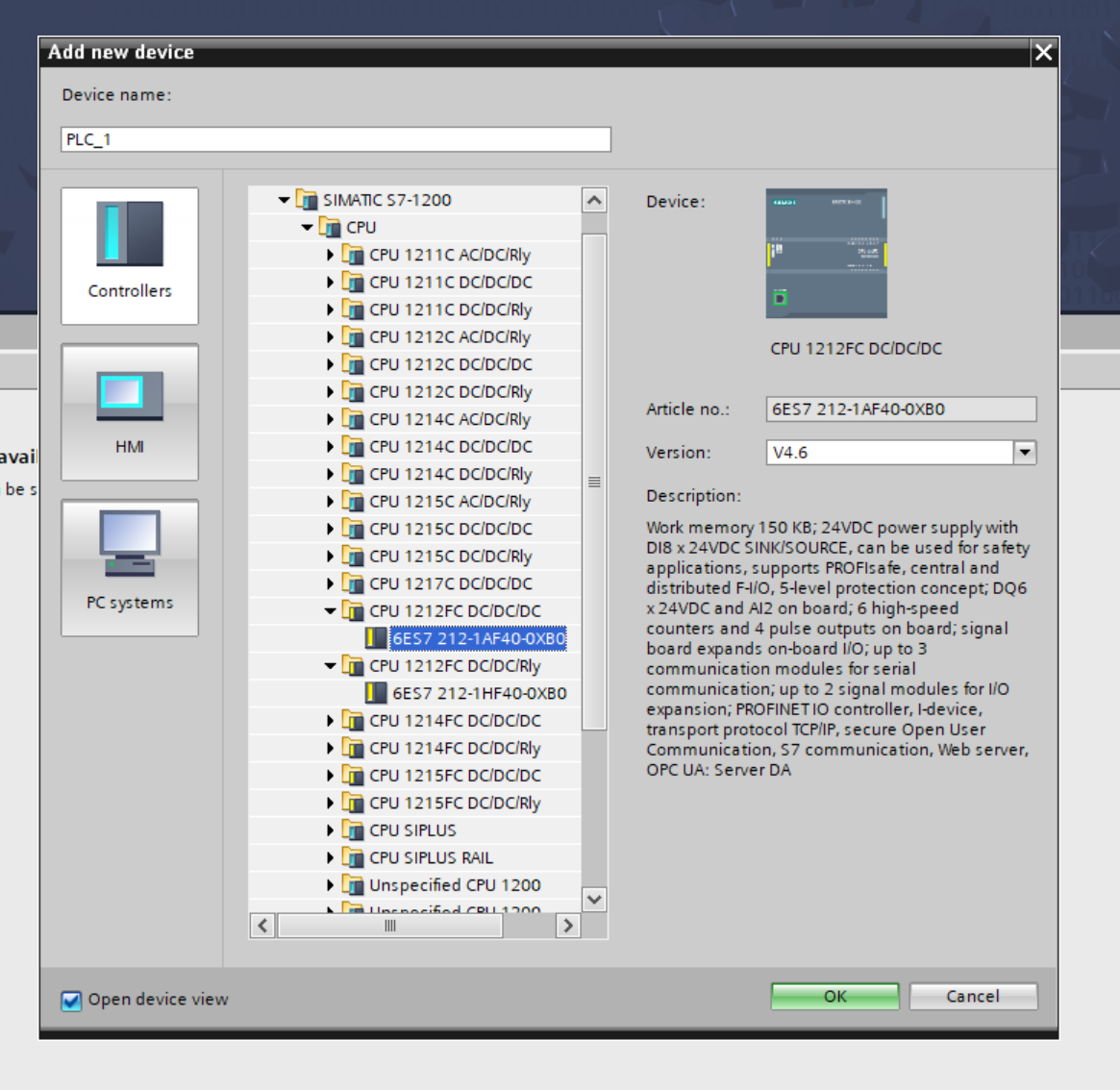
Task: Expand the CPU 1211C DC/DC/Rly node
Action: coord(330,310)
